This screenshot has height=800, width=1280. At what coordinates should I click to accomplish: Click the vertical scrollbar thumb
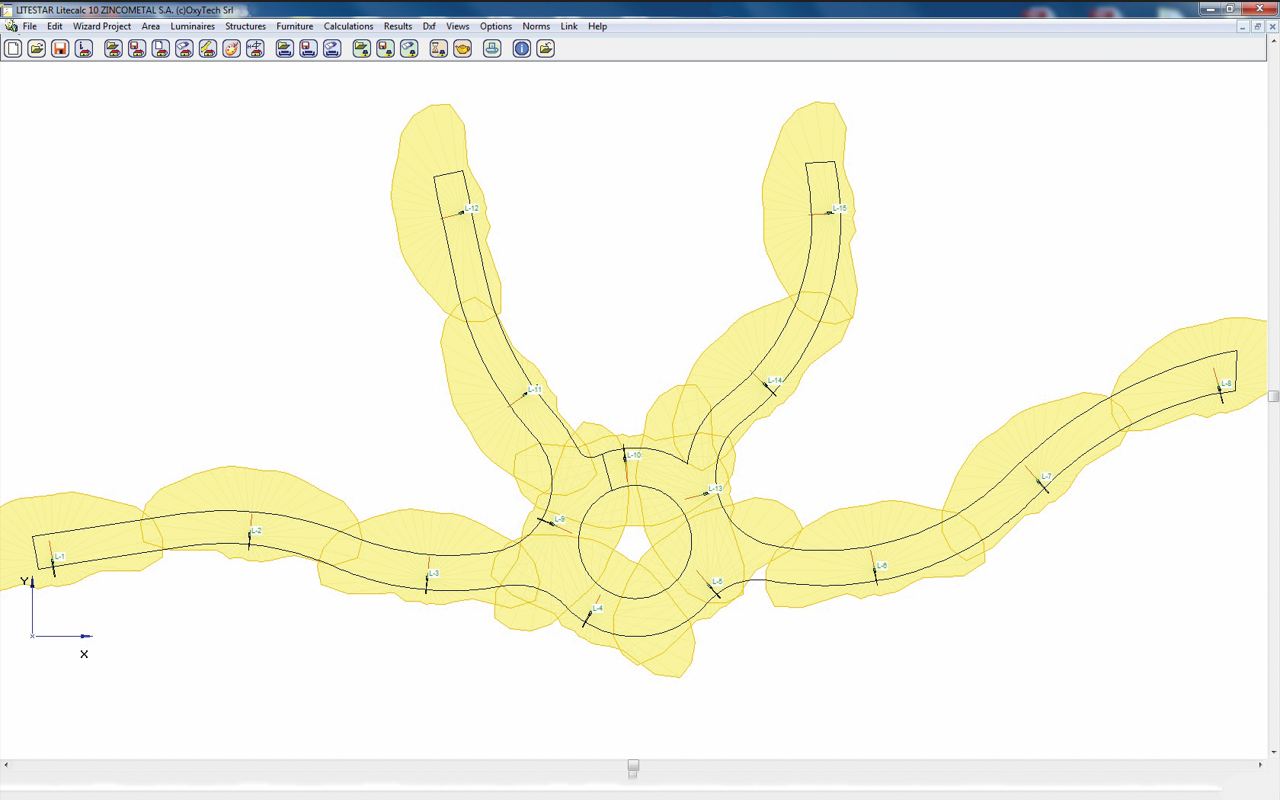tap(1274, 396)
